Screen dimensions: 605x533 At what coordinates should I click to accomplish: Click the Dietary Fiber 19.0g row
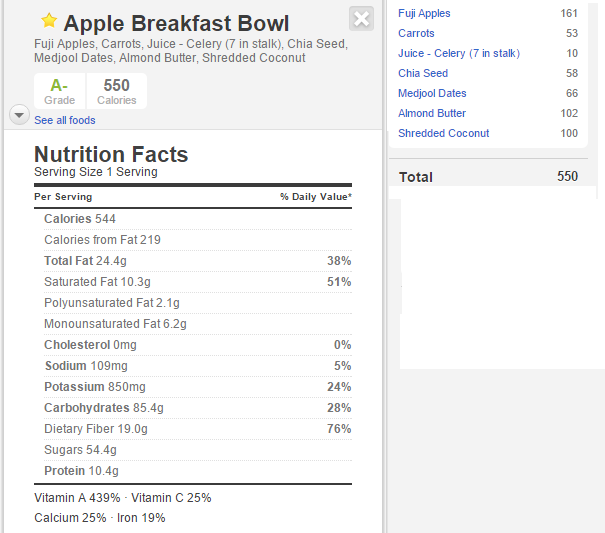(x=193, y=429)
